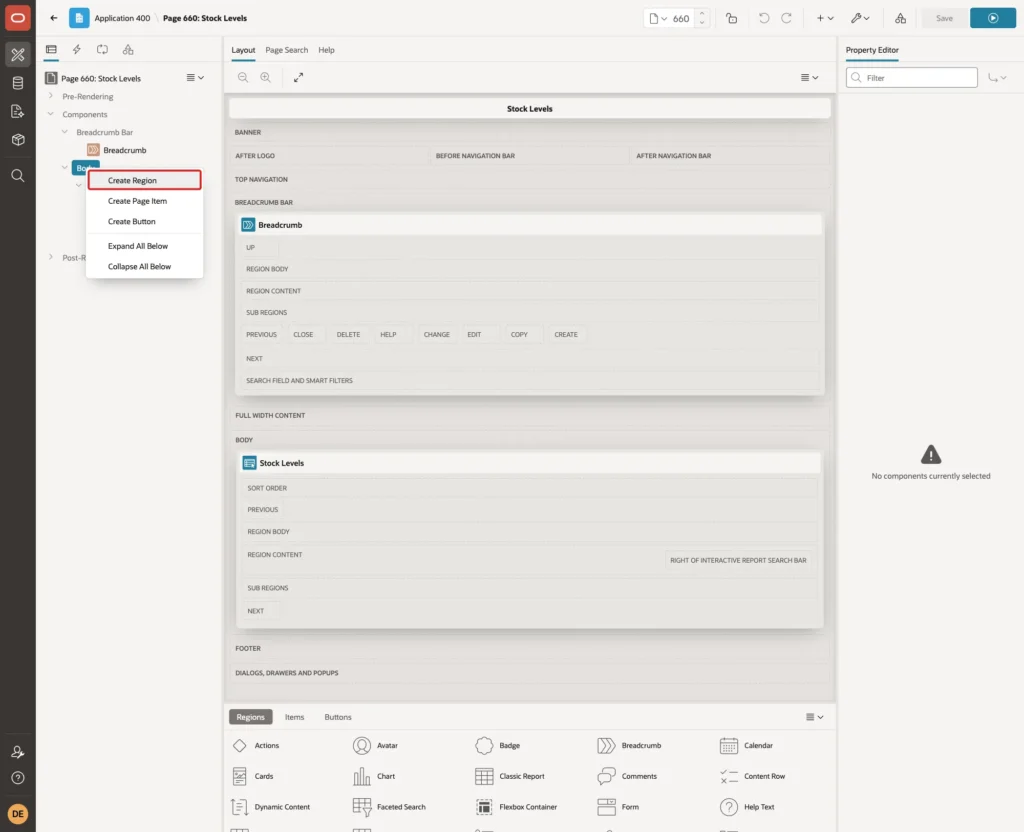This screenshot has height=832, width=1024.
Task: Undo the last change
Action: [763, 18]
